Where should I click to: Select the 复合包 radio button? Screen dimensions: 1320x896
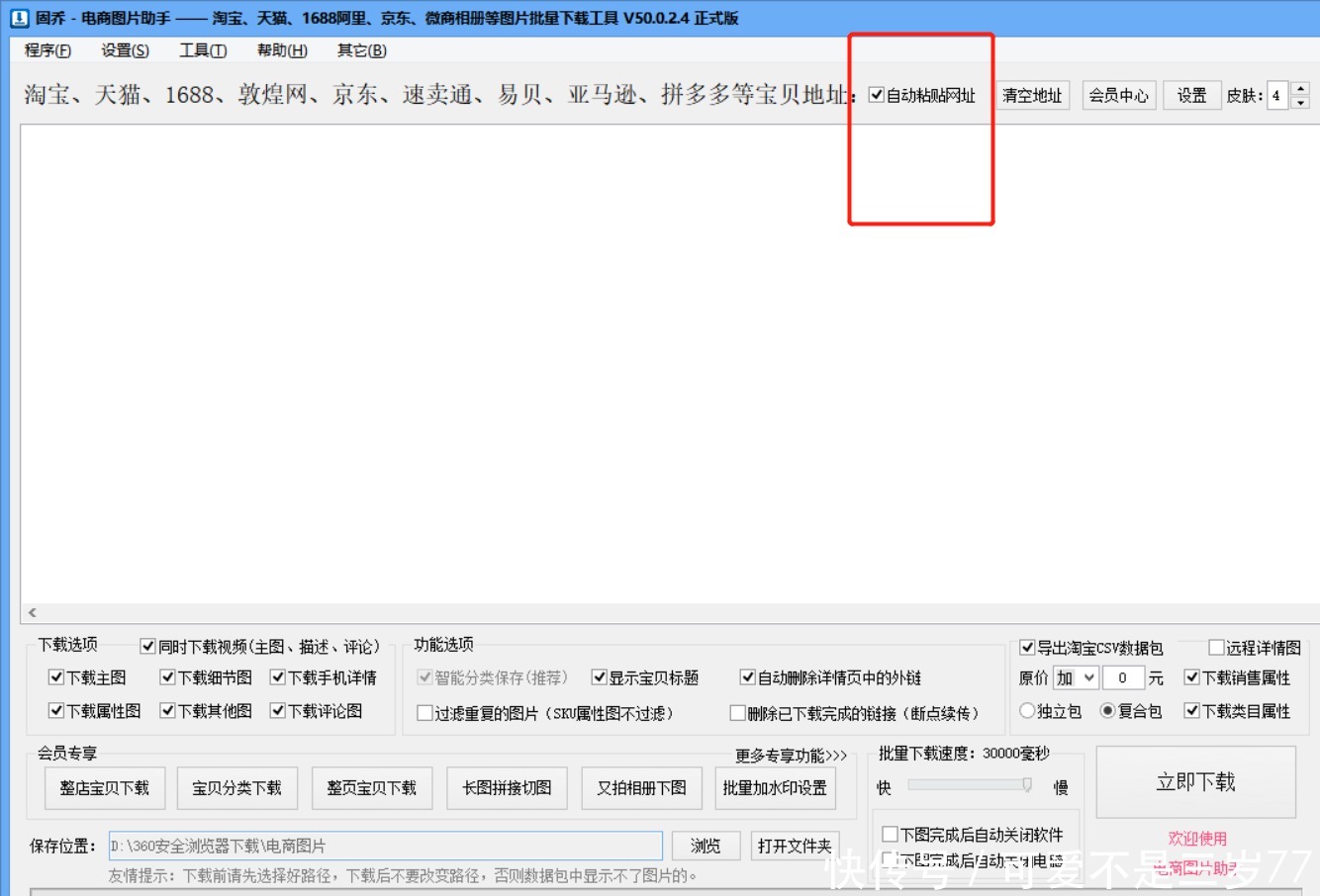tap(1108, 711)
